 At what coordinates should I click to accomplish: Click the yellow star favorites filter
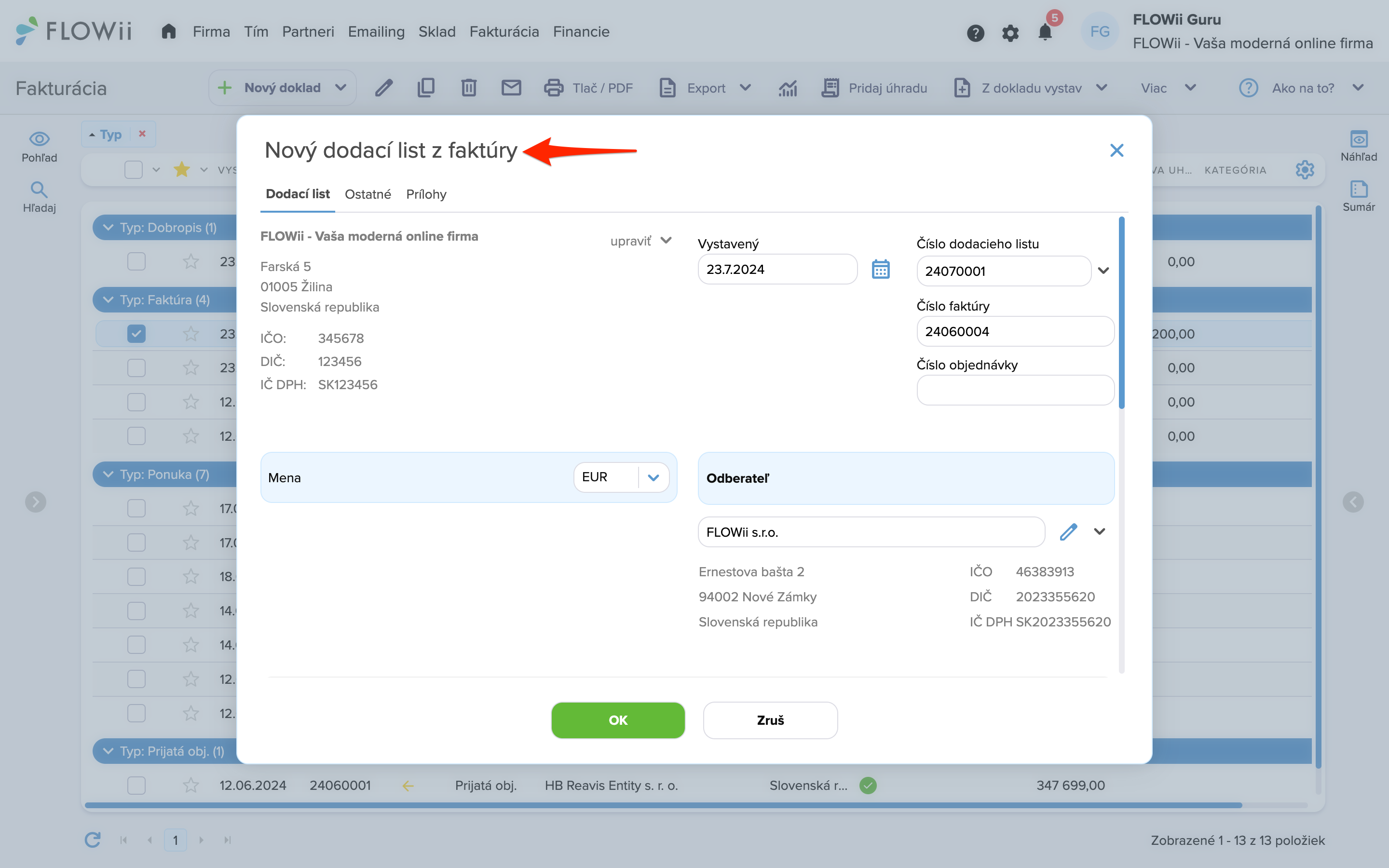181,169
